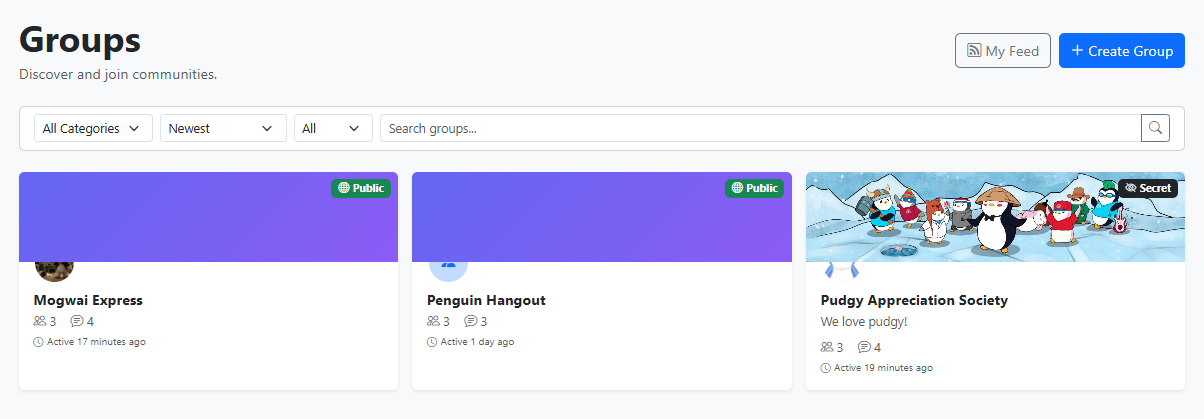
Task: Click Public badge on Mogwai Express card
Action: point(361,188)
